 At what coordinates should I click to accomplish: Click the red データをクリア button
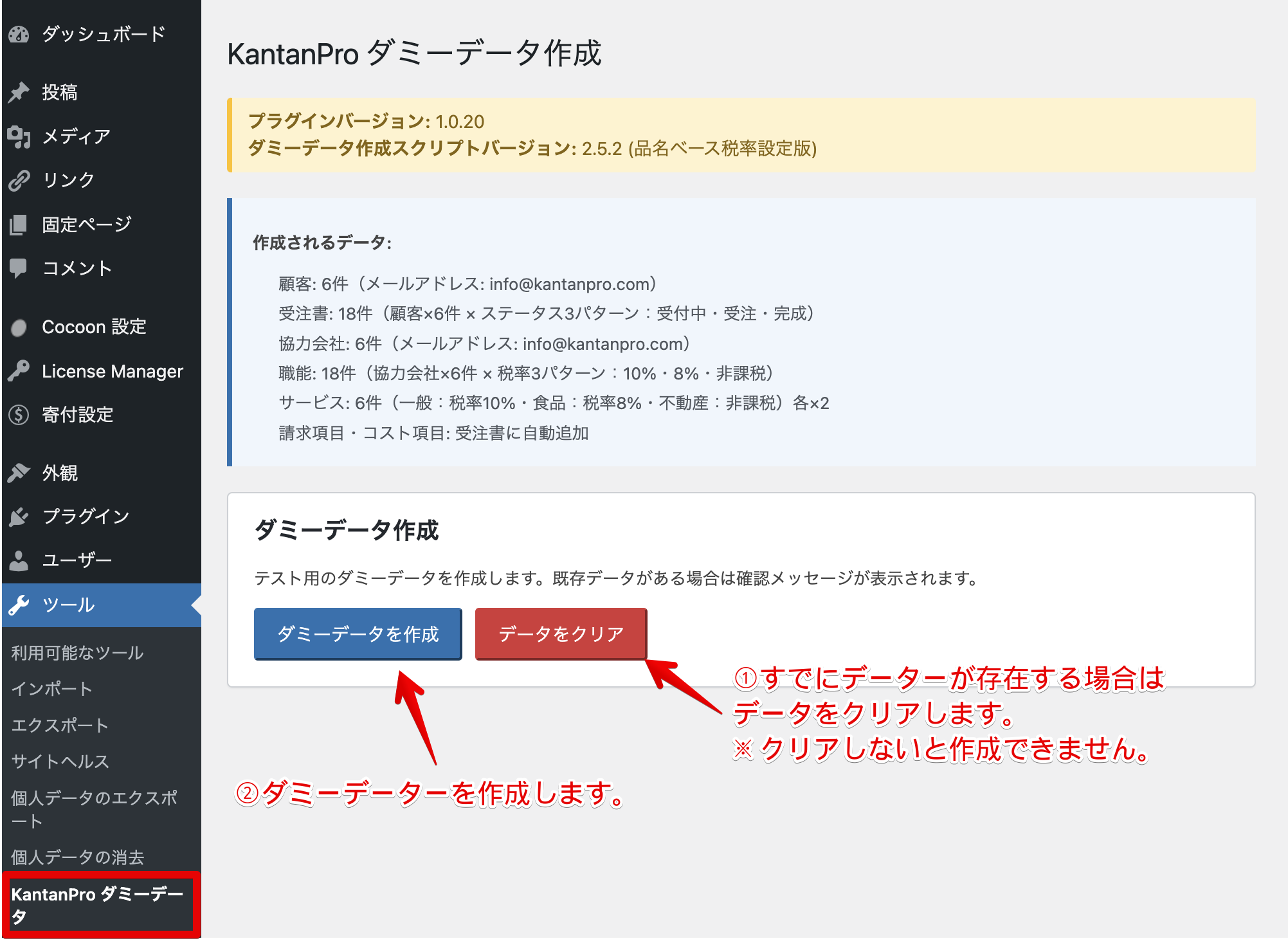(x=561, y=634)
